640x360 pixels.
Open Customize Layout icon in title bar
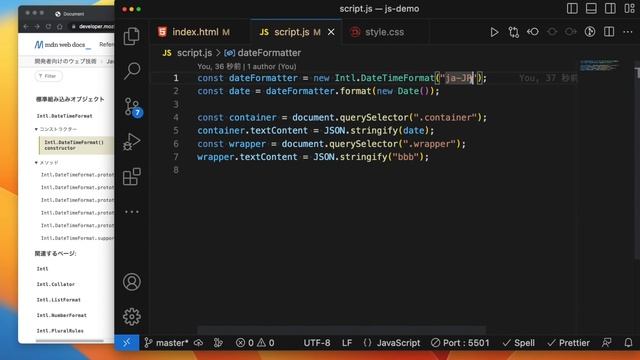pos(629,9)
